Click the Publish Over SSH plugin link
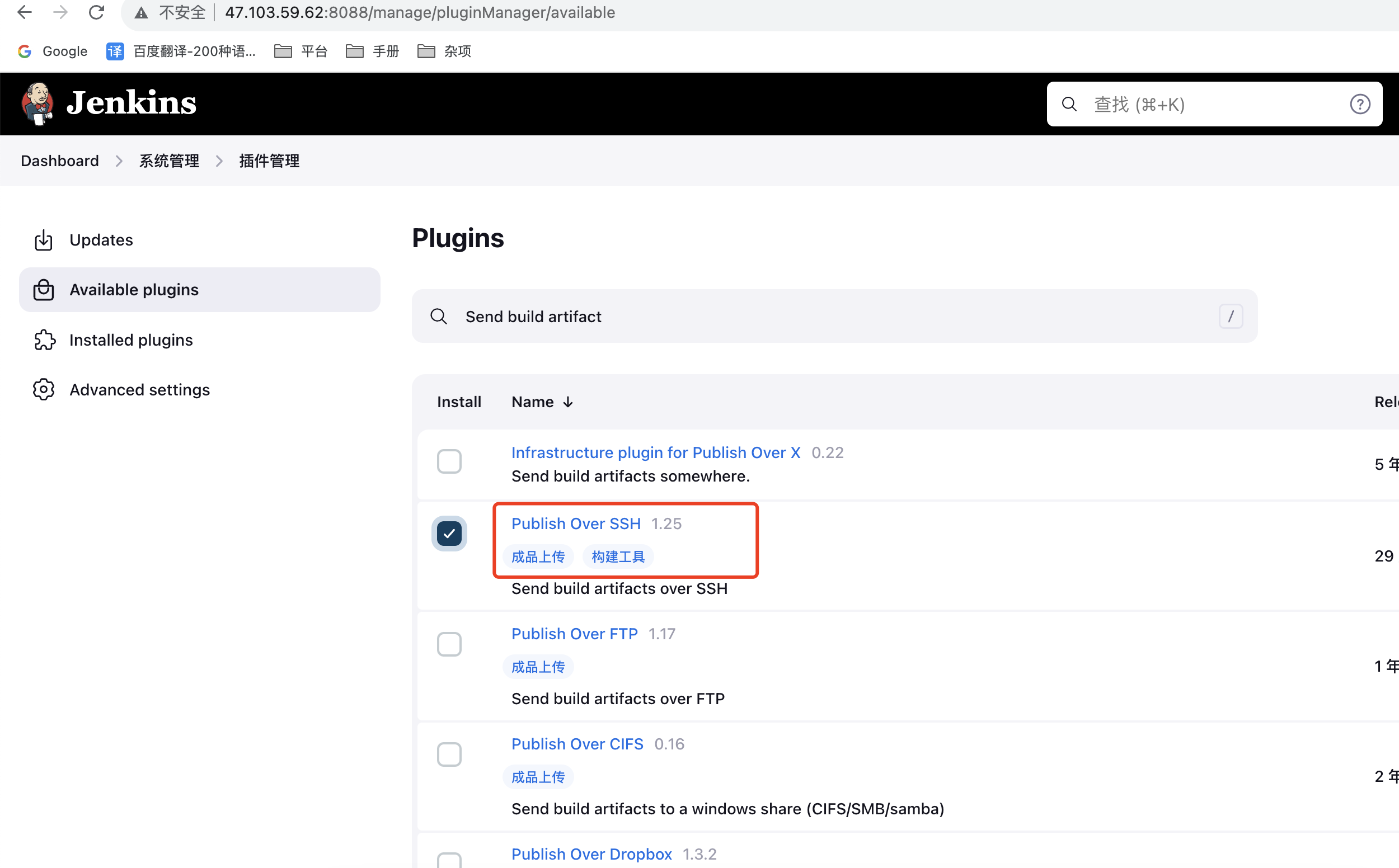1399x868 pixels. point(575,523)
